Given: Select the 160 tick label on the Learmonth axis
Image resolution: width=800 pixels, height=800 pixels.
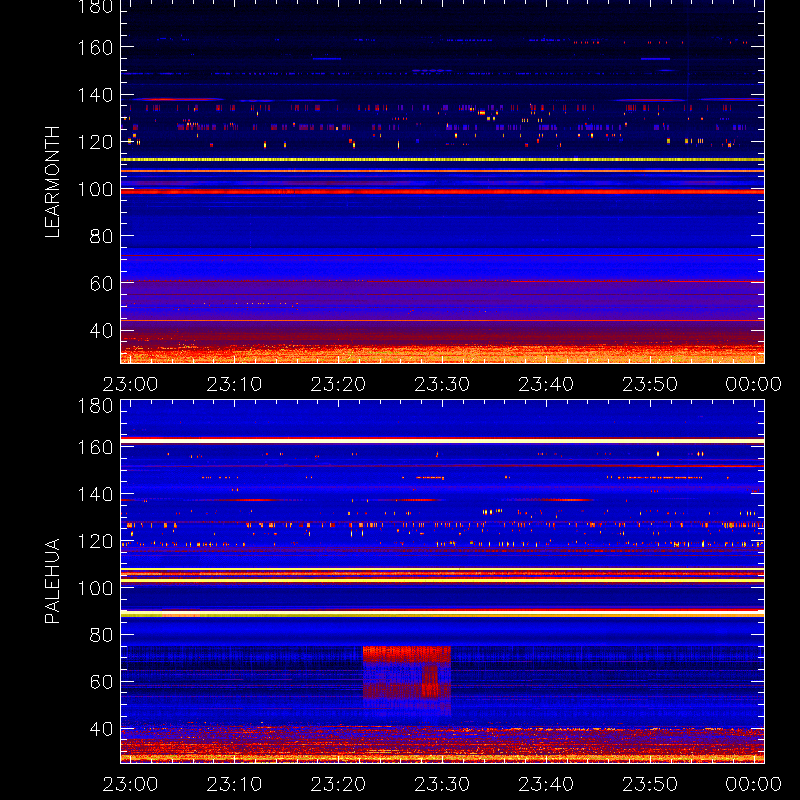Looking at the screenshot, I should tap(95, 47).
